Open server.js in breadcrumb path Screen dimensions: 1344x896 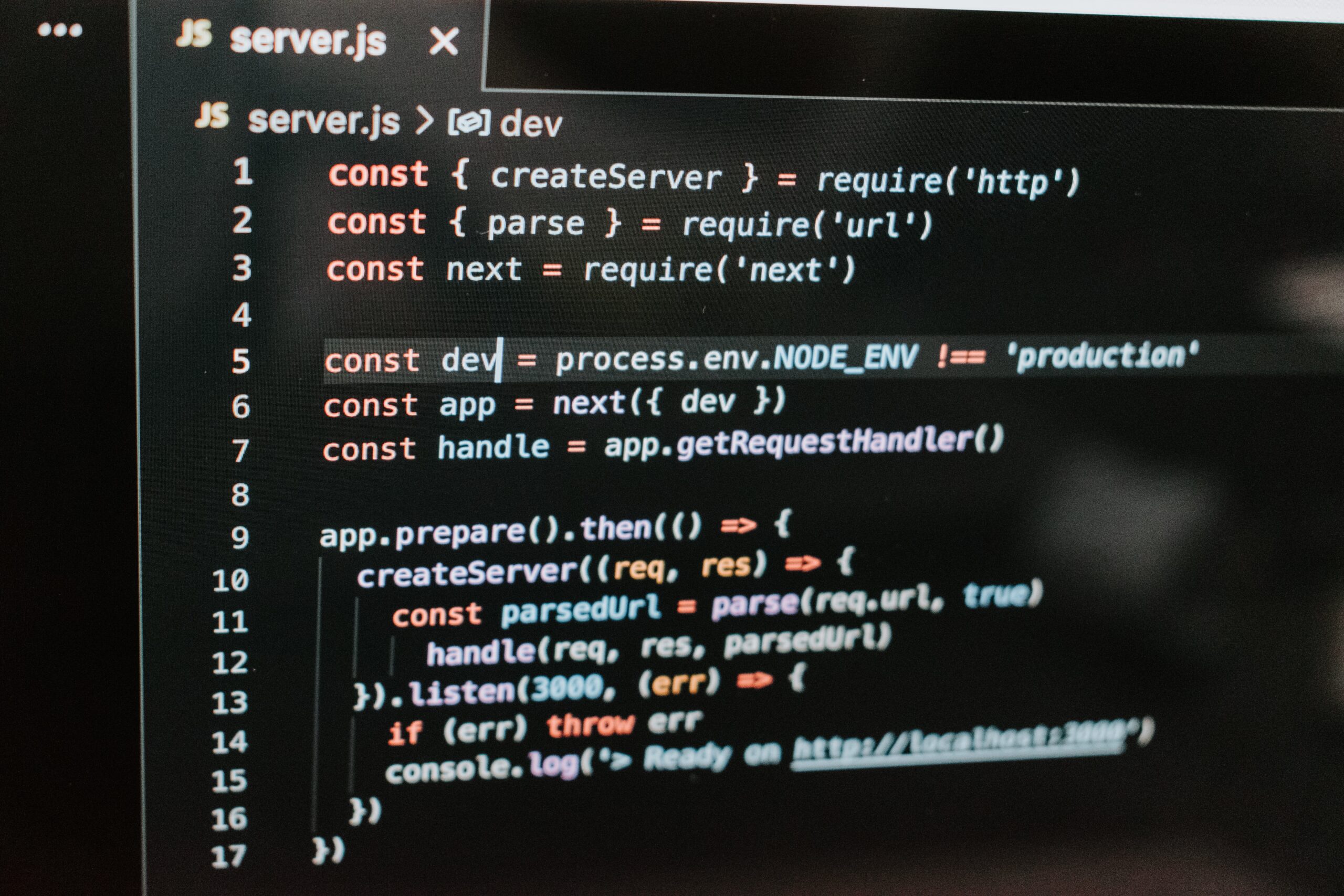click(x=323, y=121)
